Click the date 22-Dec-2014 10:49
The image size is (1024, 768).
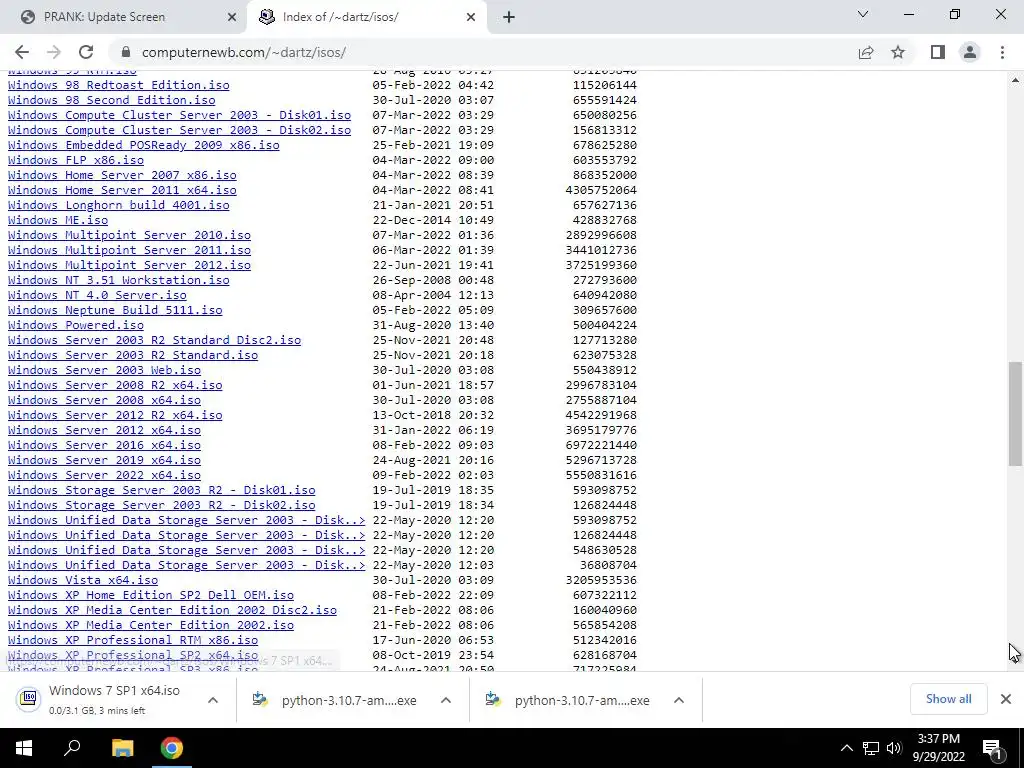tap(433, 220)
